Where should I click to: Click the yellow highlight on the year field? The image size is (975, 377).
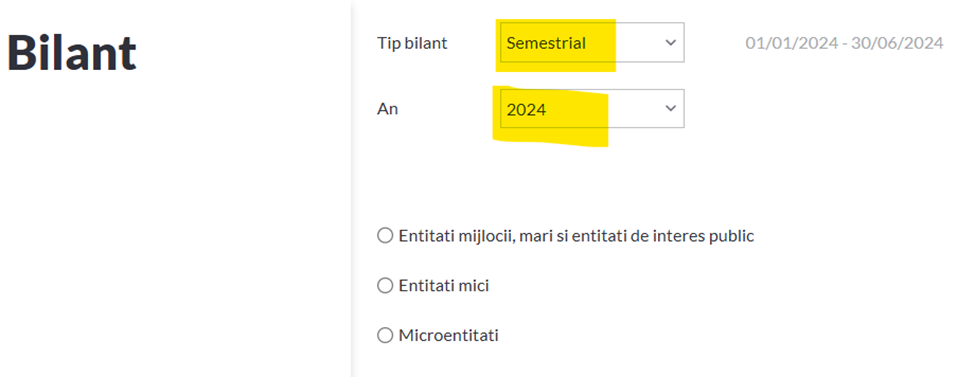(x=551, y=116)
